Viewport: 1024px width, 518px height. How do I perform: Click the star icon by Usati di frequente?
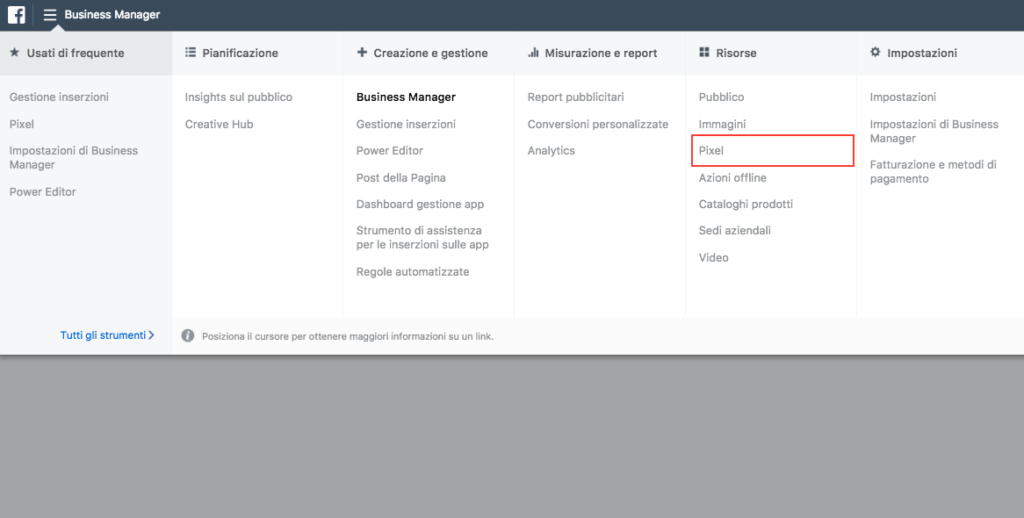pyautogui.click(x=14, y=52)
